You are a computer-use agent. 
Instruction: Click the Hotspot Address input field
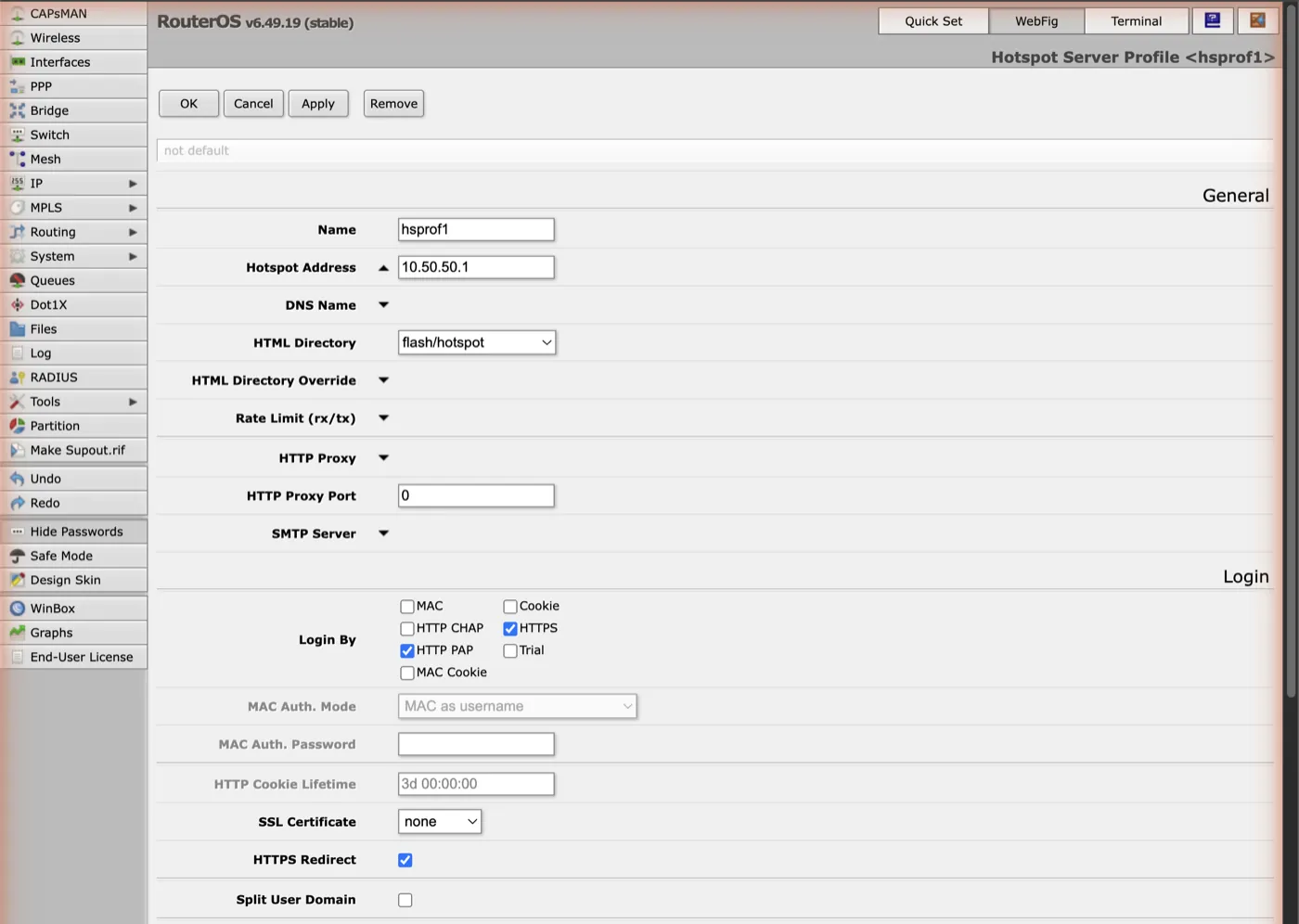[x=476, y=267]
